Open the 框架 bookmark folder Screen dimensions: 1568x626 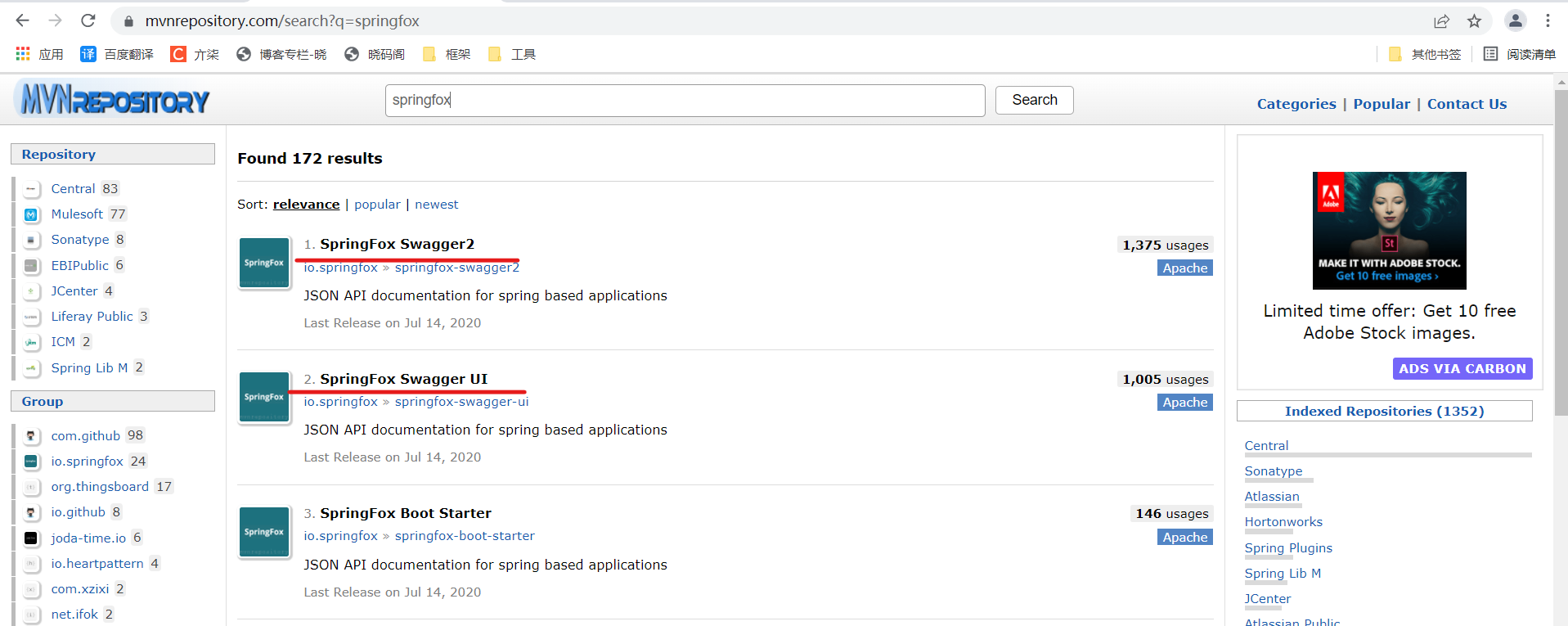pos(447,54)
